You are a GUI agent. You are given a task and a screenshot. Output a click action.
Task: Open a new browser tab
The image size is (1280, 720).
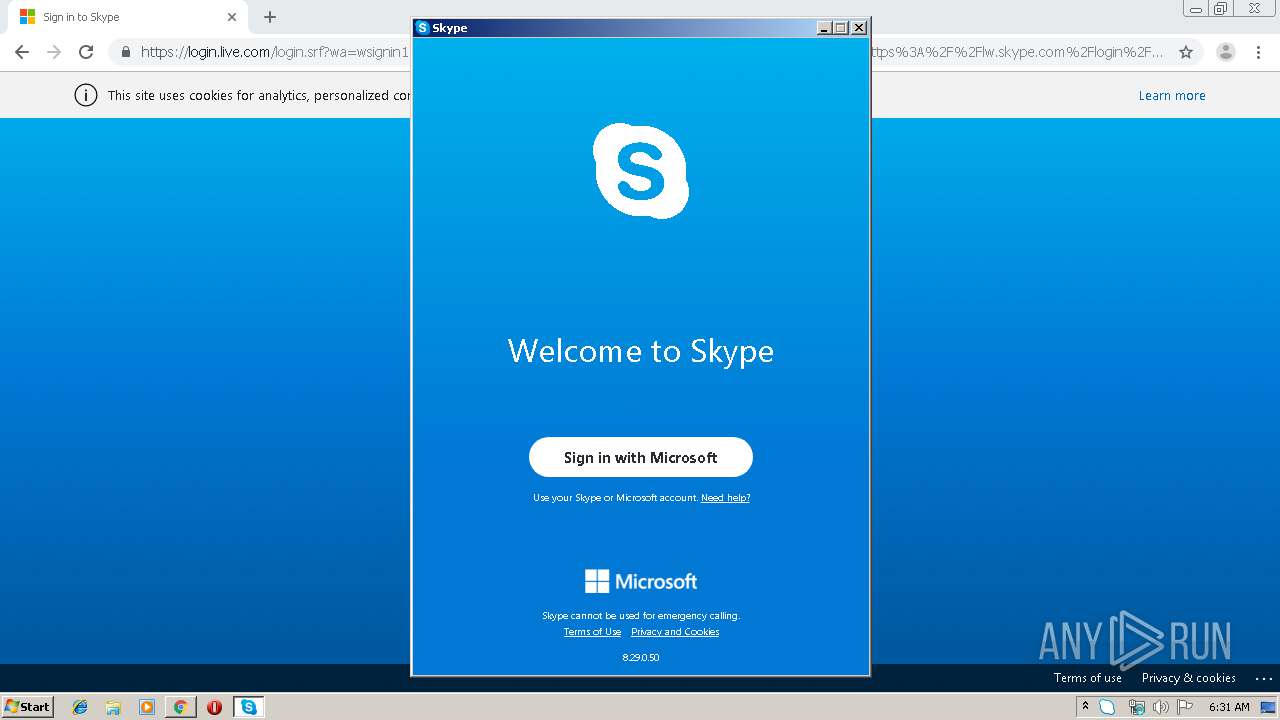tap(270, 17)
